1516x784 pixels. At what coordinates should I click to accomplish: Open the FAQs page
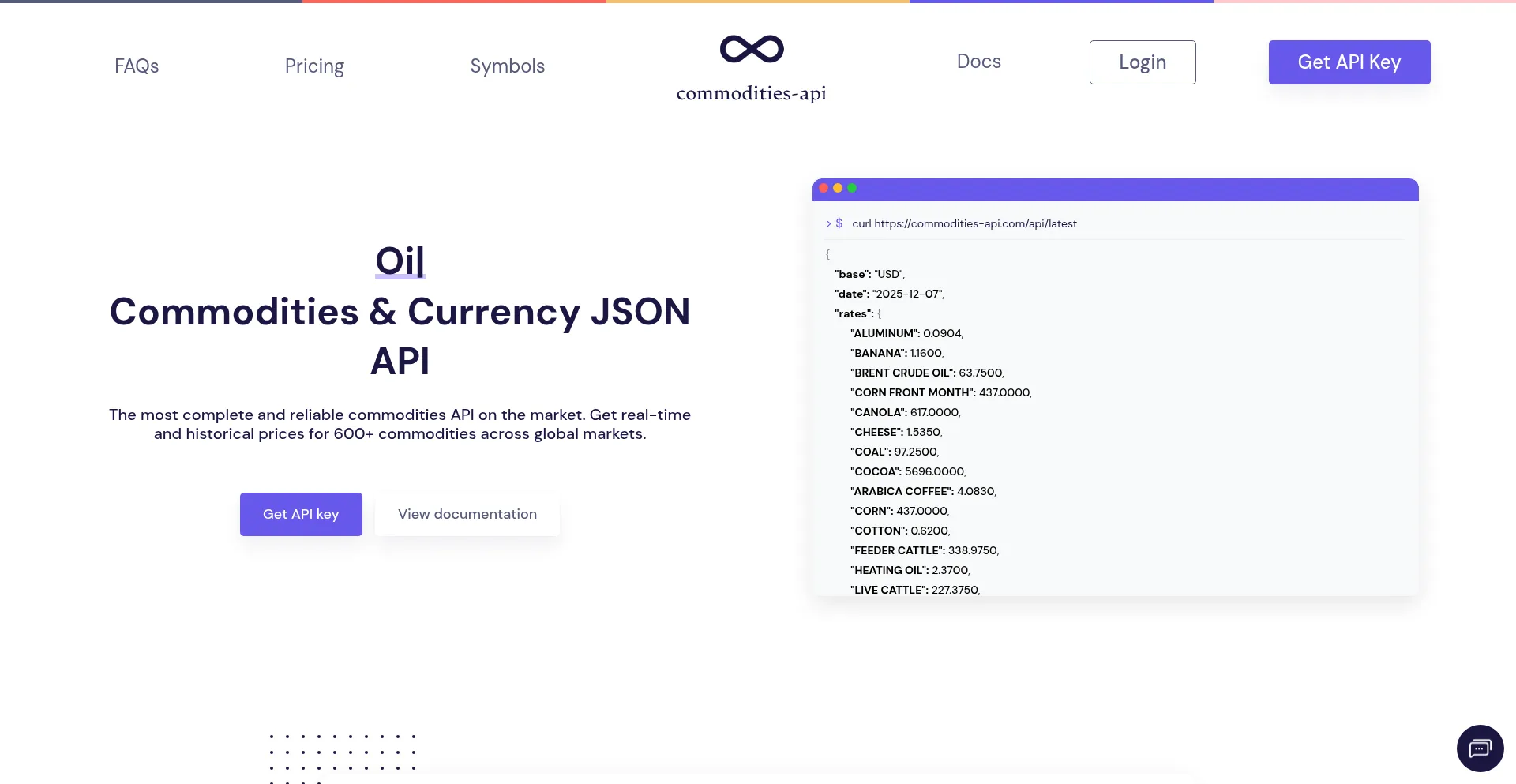coord(137,66)
